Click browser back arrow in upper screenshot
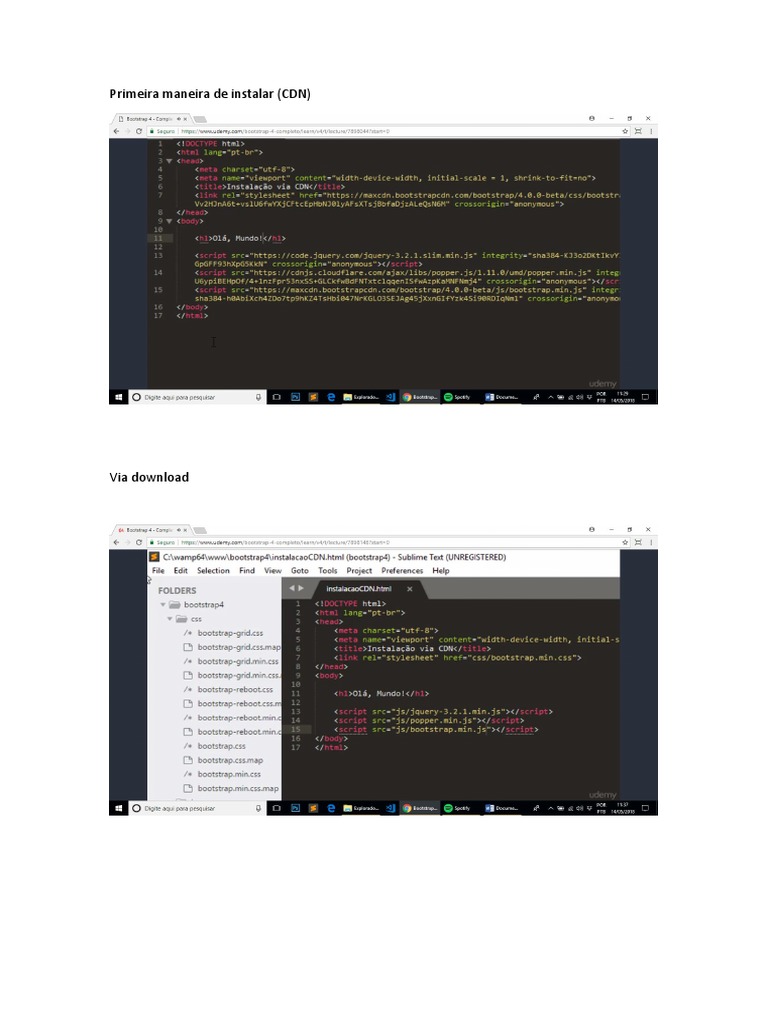The width and height of the screenshot is (768, 1024). tap(116, 131)
